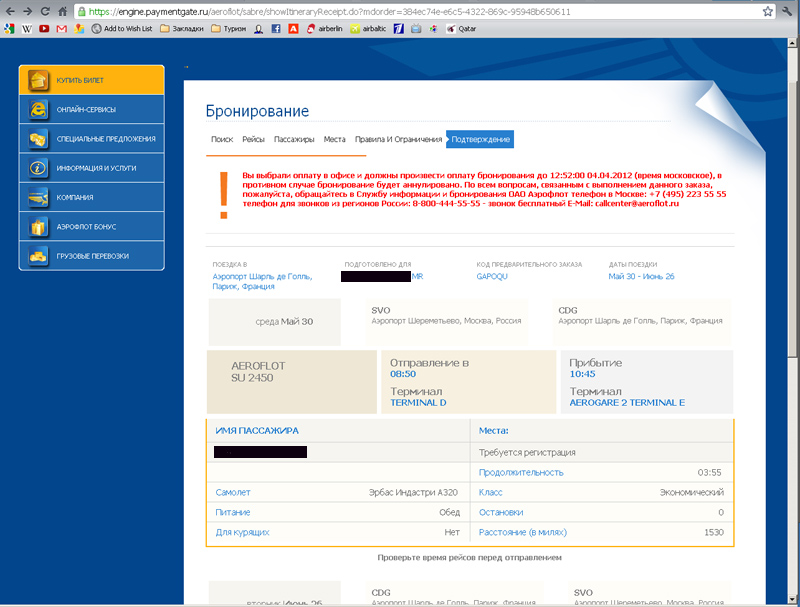Screen dimensions: 800x607
Task: Open the red Adobe bookmark icon
Action: [x=293, y=29]
